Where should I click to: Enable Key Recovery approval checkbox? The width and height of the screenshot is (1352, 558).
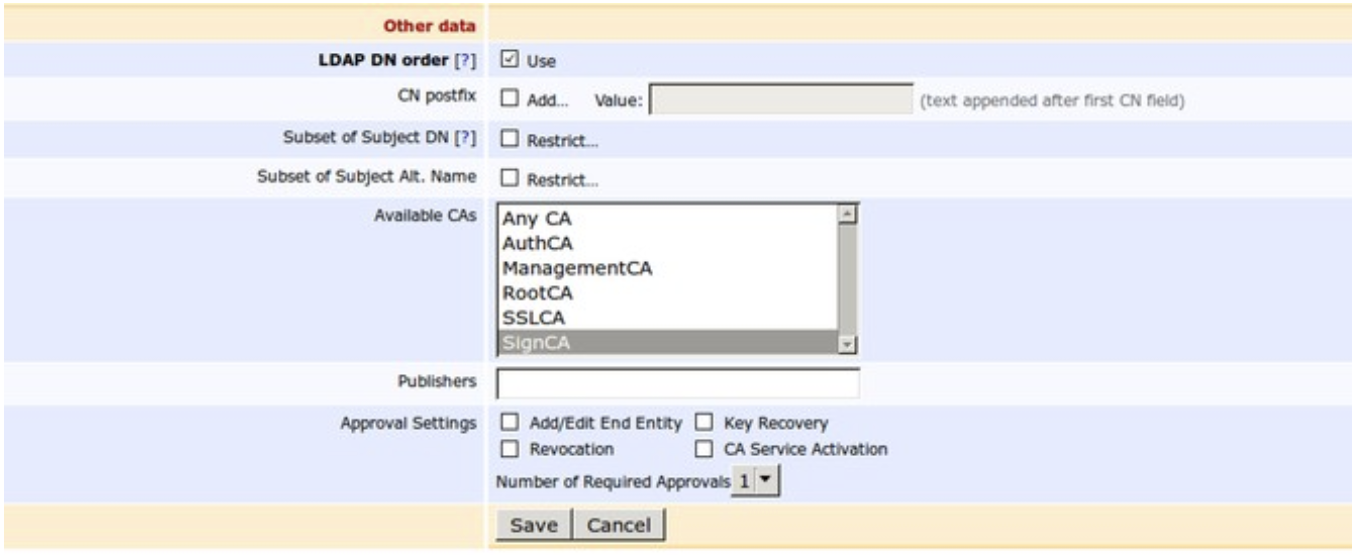[702, 423]
